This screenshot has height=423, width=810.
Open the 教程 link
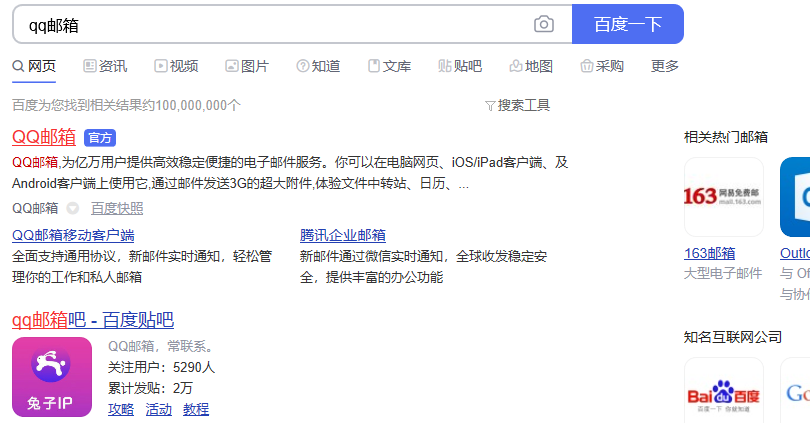click(196, 410)
